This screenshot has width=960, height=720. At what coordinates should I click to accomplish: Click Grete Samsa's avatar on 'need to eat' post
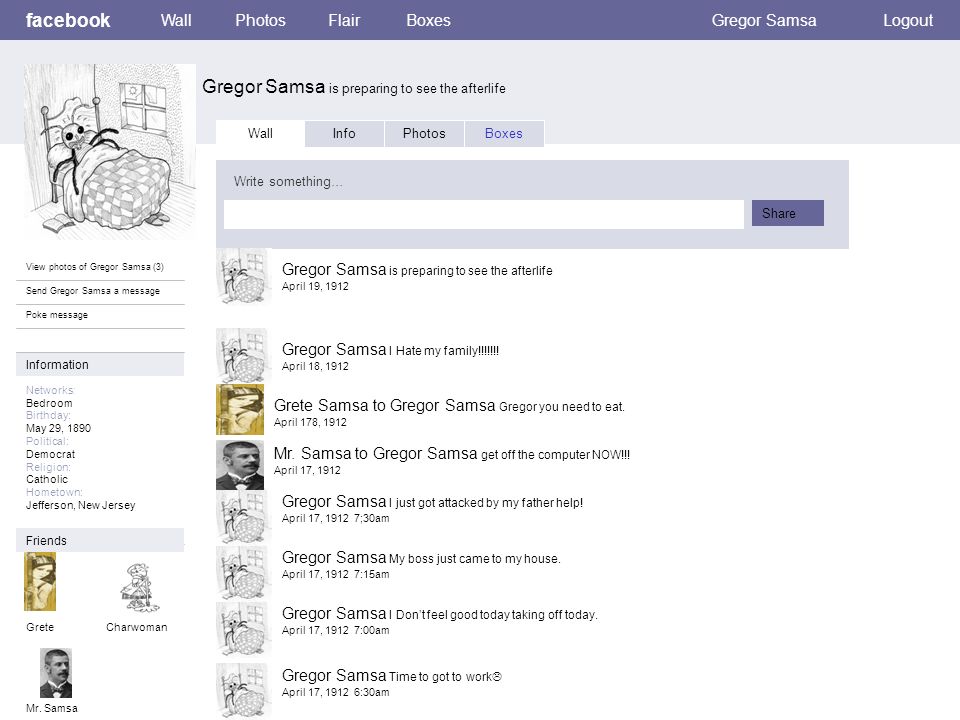pos(240,410)
